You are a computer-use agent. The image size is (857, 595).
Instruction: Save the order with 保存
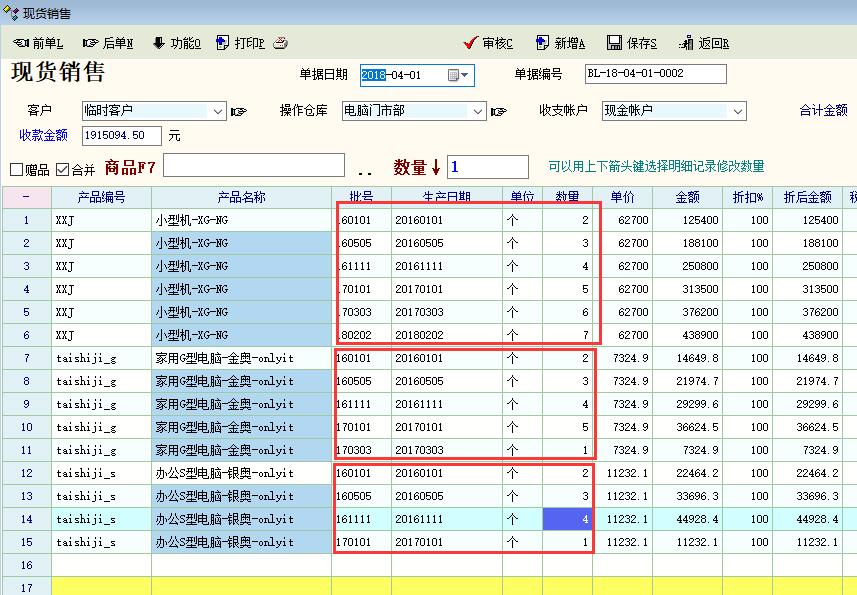click(631, 43)
